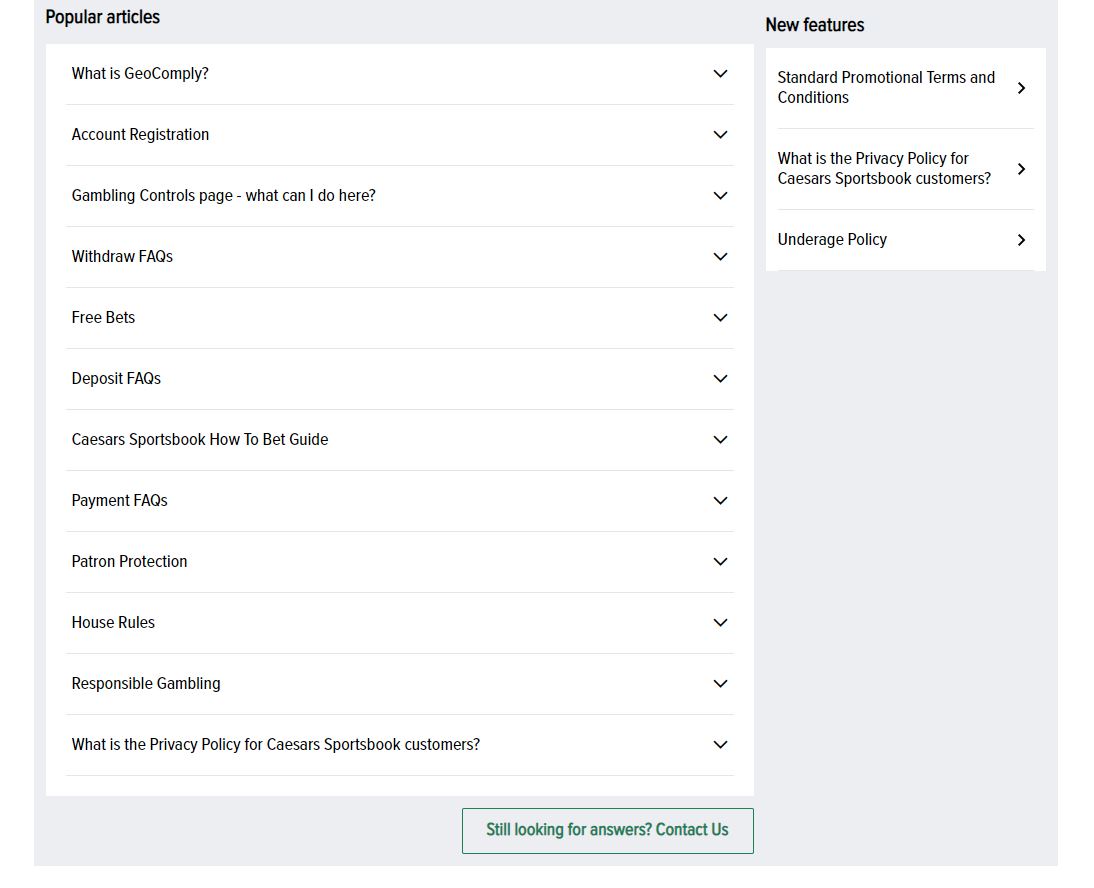Expand the Payment FAQs chevron

(720, 501)
